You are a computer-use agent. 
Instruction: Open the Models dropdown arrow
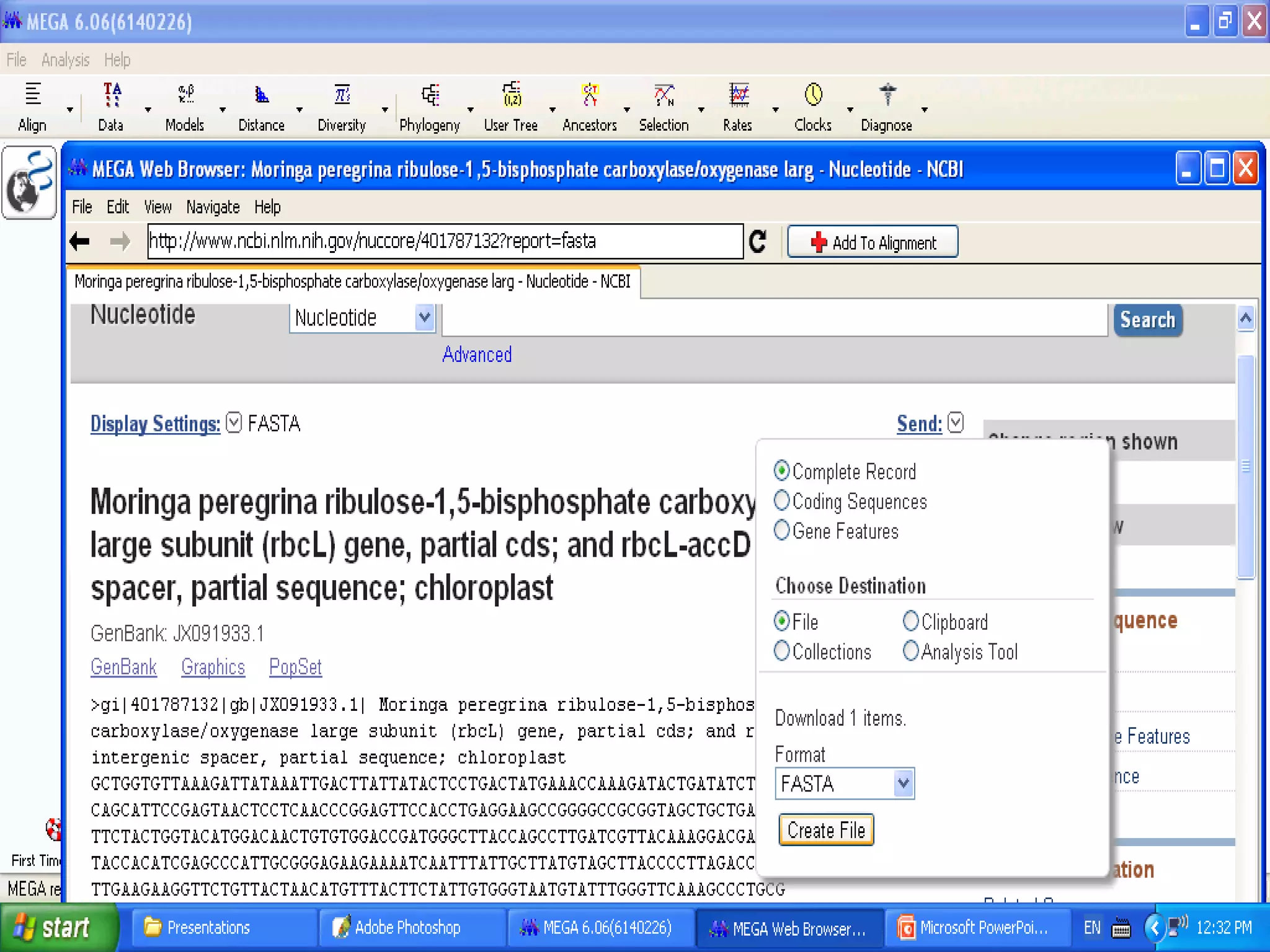coord(222,110)
